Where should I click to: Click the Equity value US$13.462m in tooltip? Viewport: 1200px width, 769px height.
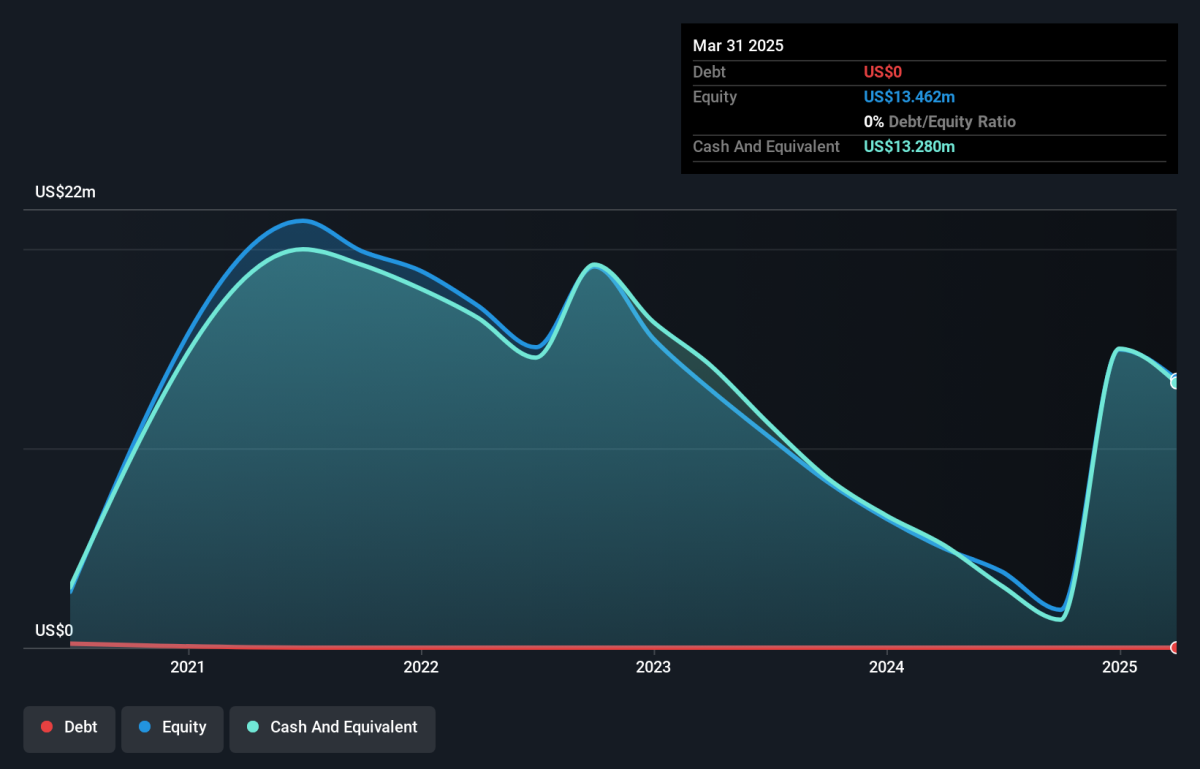coord(908,97)
